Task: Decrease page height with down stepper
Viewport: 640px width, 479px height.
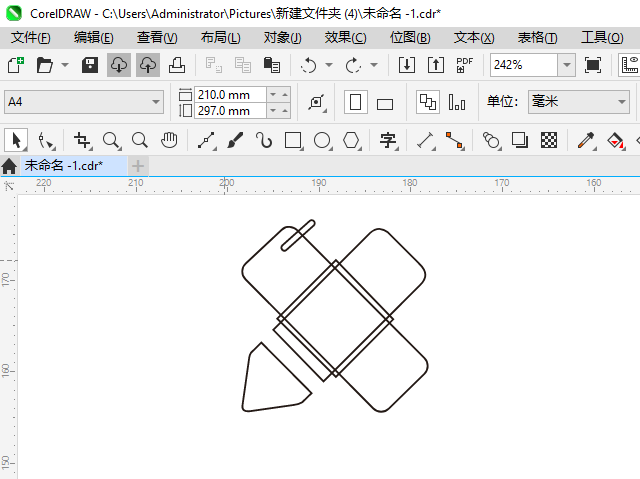Action: pyautogui.click(x=273, y=111)
